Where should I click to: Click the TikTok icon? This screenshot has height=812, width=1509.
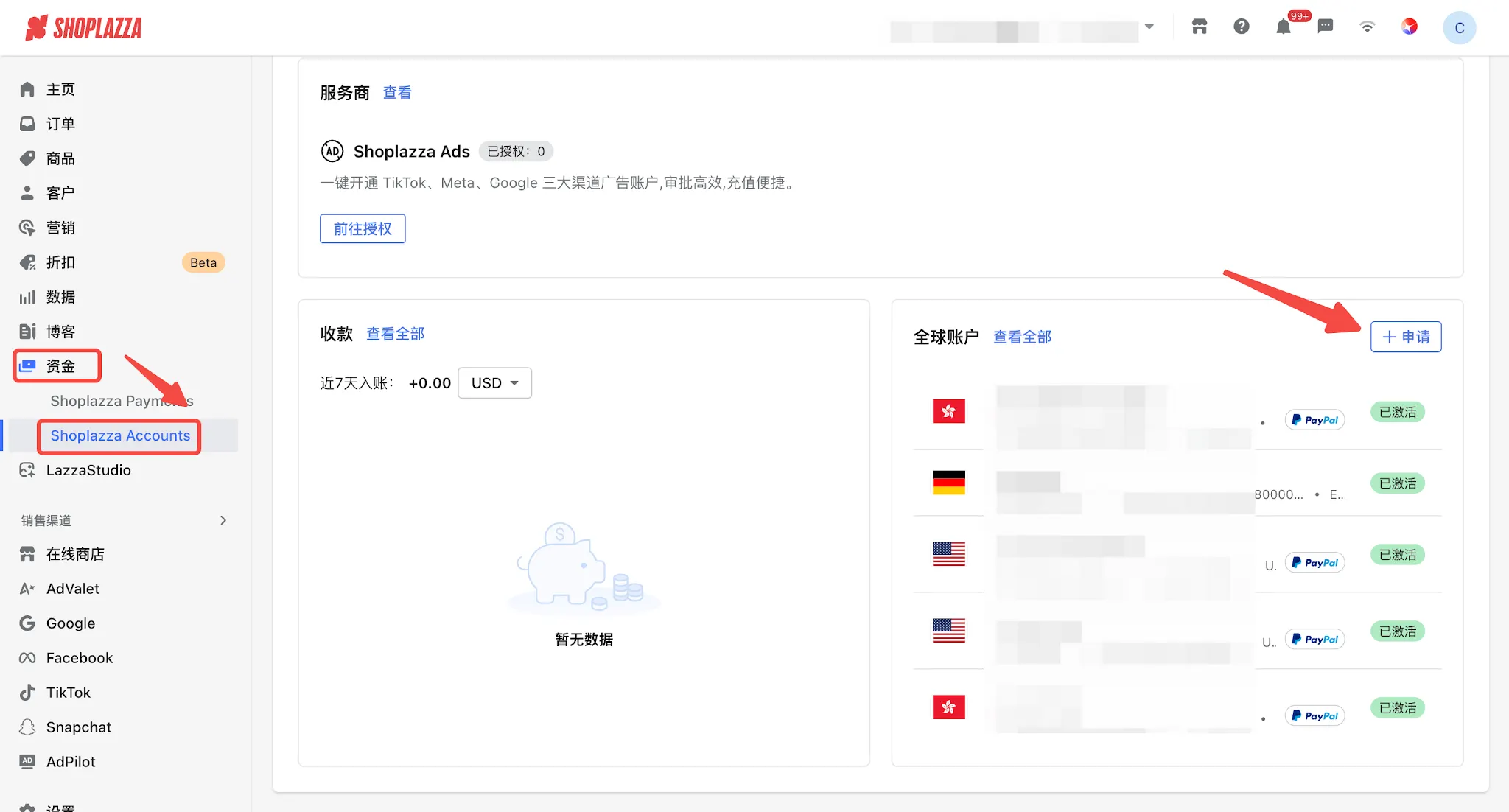27,693
